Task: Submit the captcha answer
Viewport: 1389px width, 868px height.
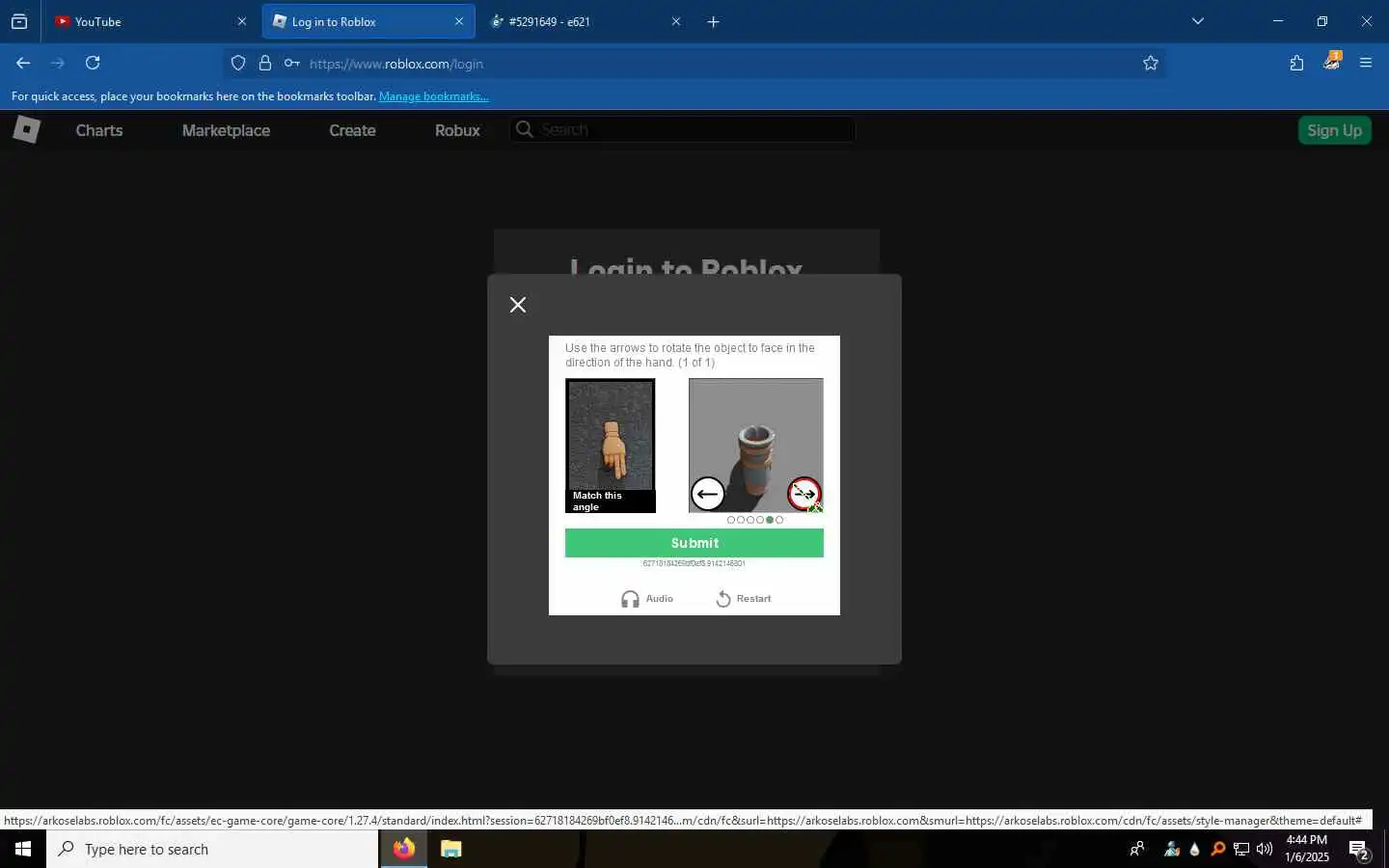Action: click(x=694, y=543)
